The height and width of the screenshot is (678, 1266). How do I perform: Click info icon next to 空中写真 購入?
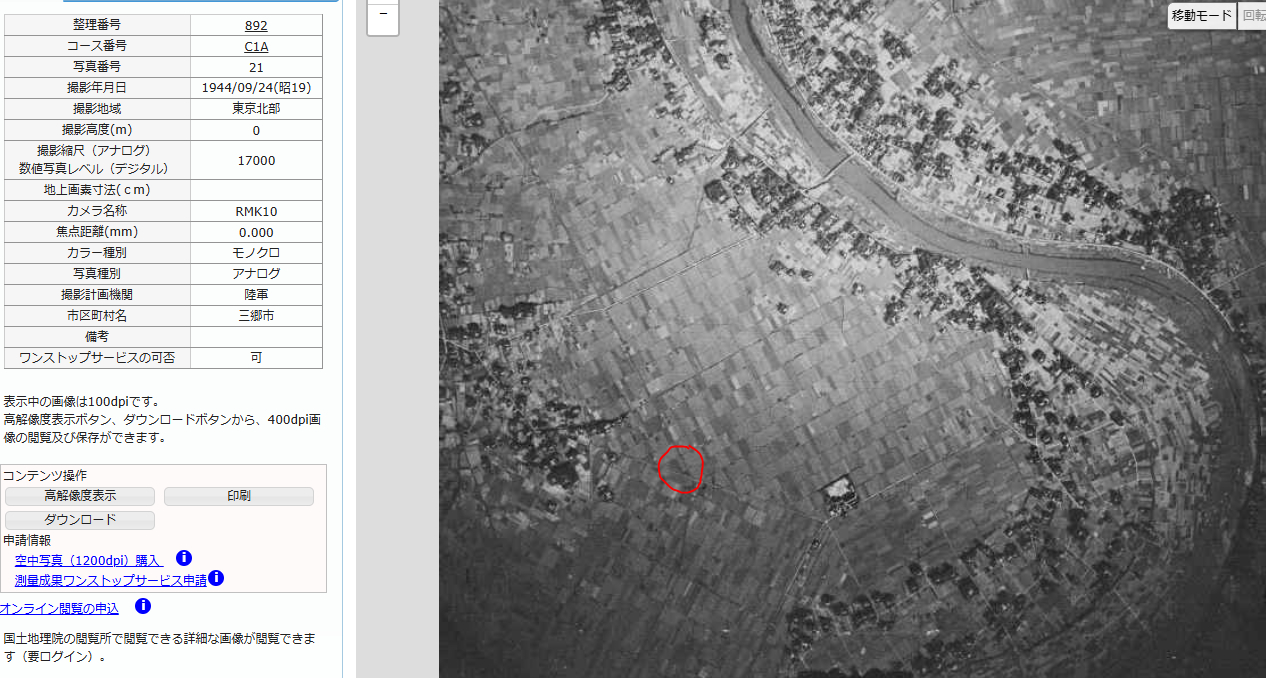coord(184,558)
